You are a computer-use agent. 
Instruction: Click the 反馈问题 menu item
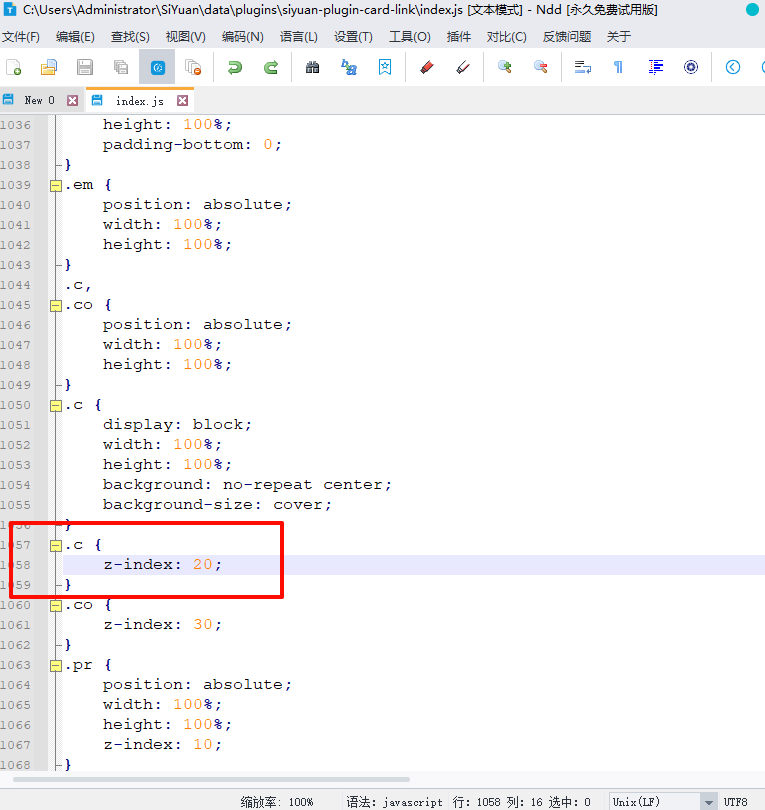(x=567, y=37)
